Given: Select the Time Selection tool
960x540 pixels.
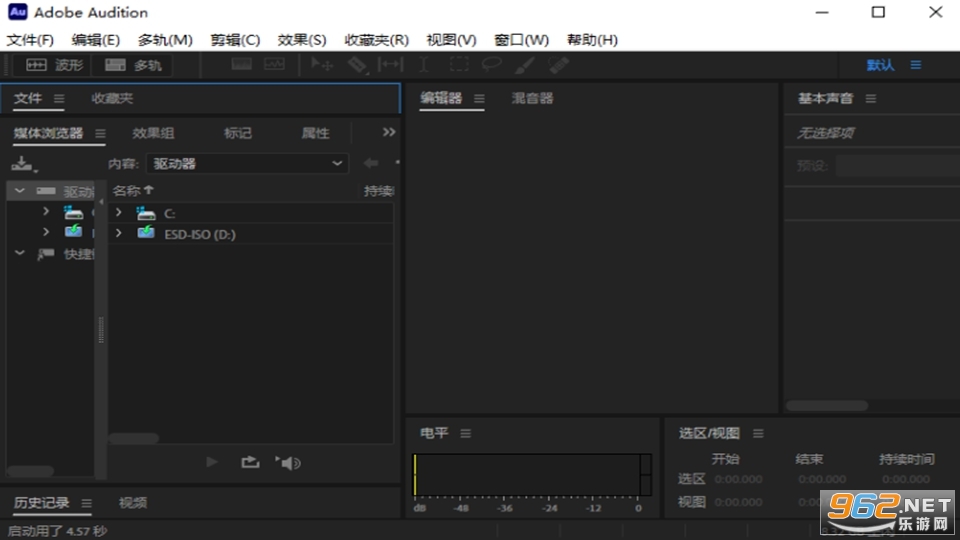Looking at the screenshot, I should click(x=423, y=64).
